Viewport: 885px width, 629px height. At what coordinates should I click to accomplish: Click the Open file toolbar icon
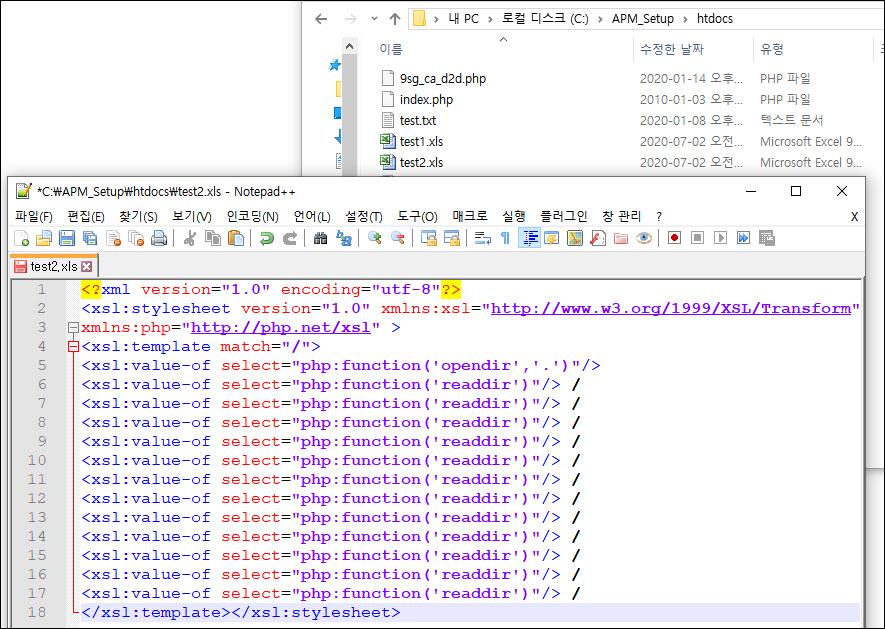(44, 238)
